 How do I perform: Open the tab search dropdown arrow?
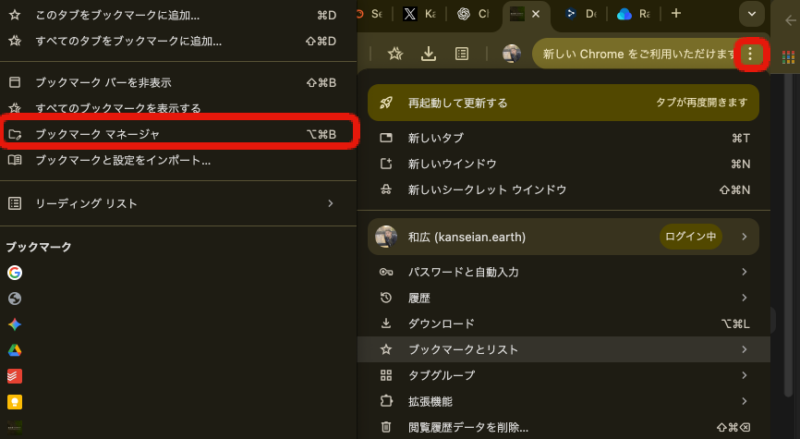click(752, 14)
